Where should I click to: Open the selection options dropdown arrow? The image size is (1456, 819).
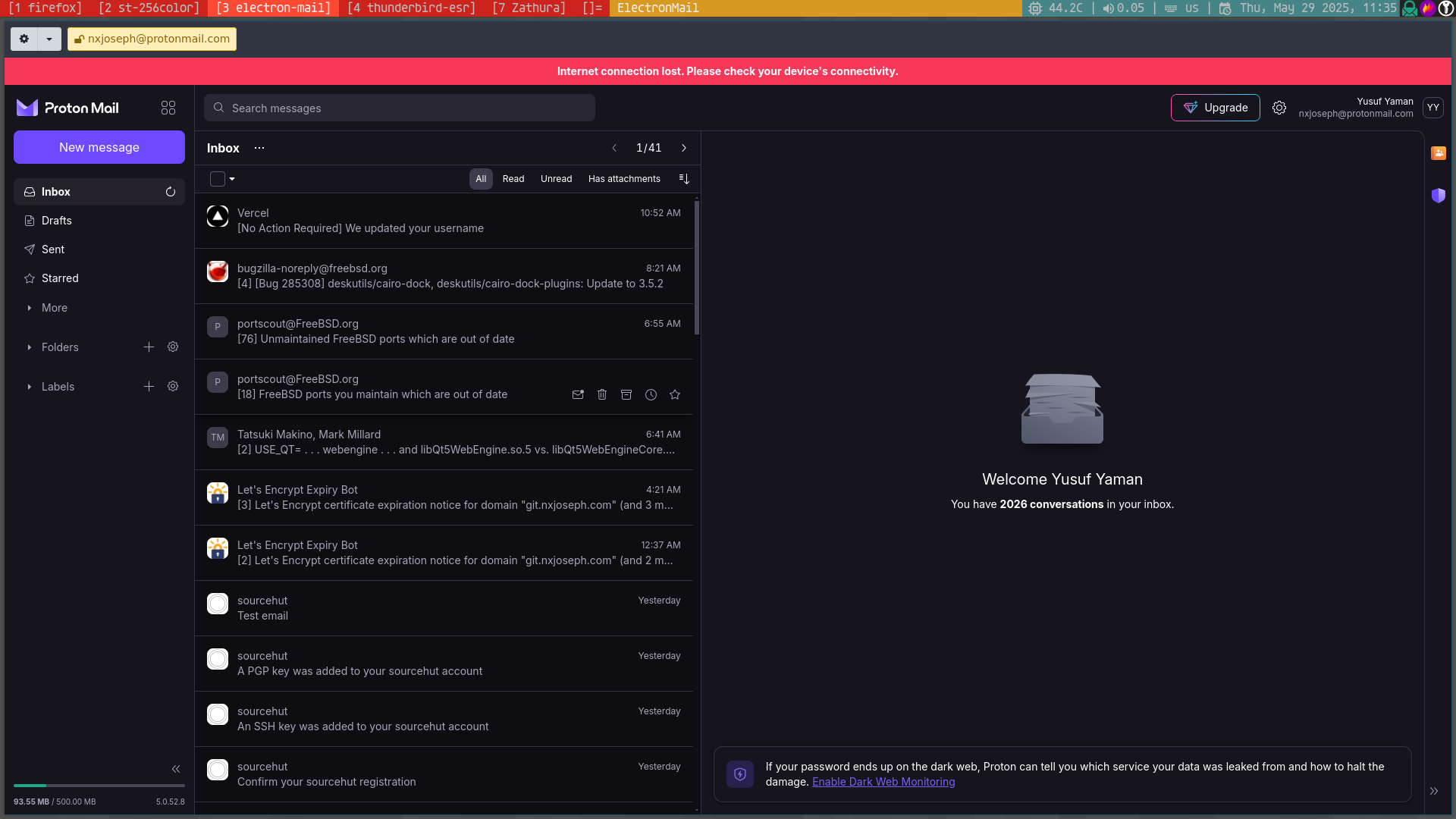232,179
